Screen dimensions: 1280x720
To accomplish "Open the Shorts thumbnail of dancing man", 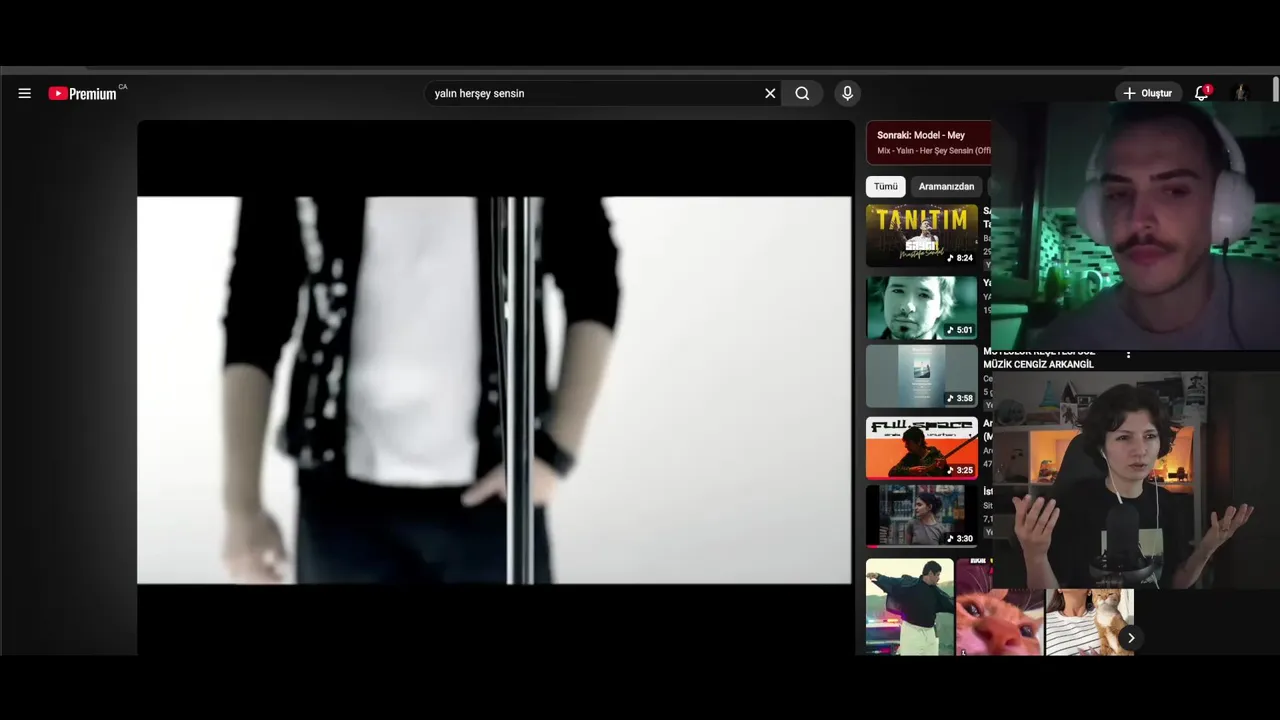I will pos(910,607).
